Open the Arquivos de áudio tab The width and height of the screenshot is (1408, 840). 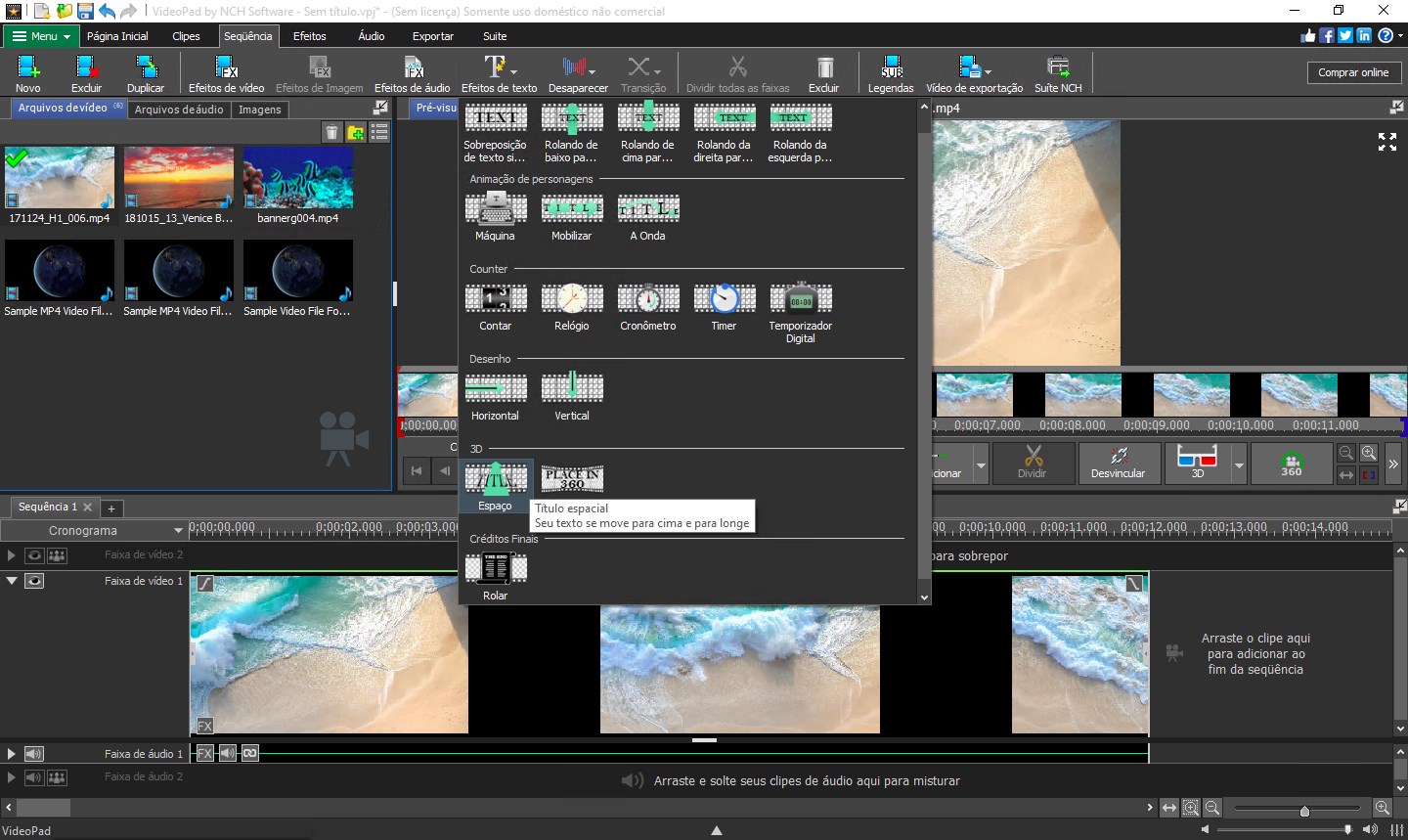tap(179, 110)
